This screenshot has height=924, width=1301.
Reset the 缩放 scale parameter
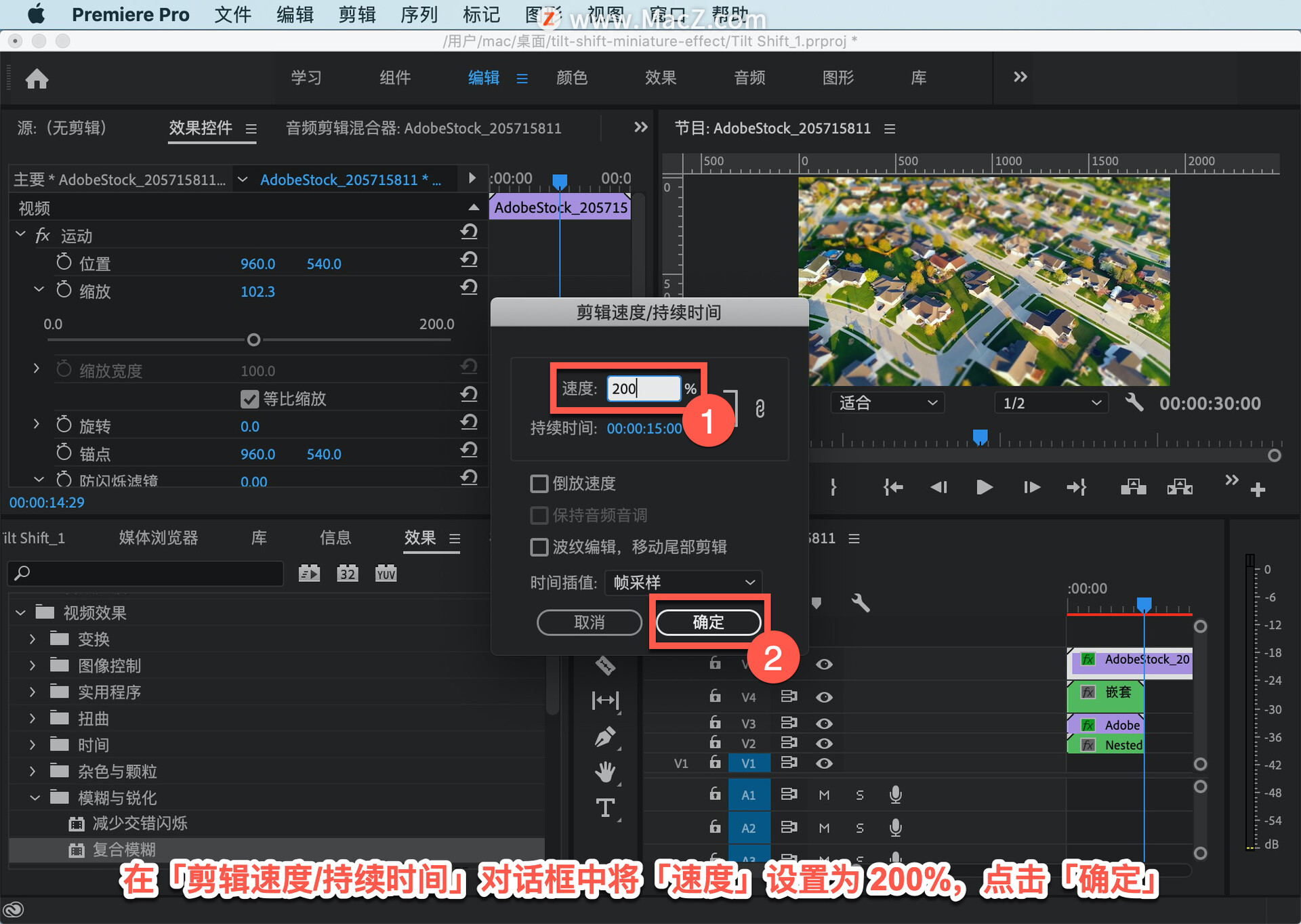tap(469, 288)
